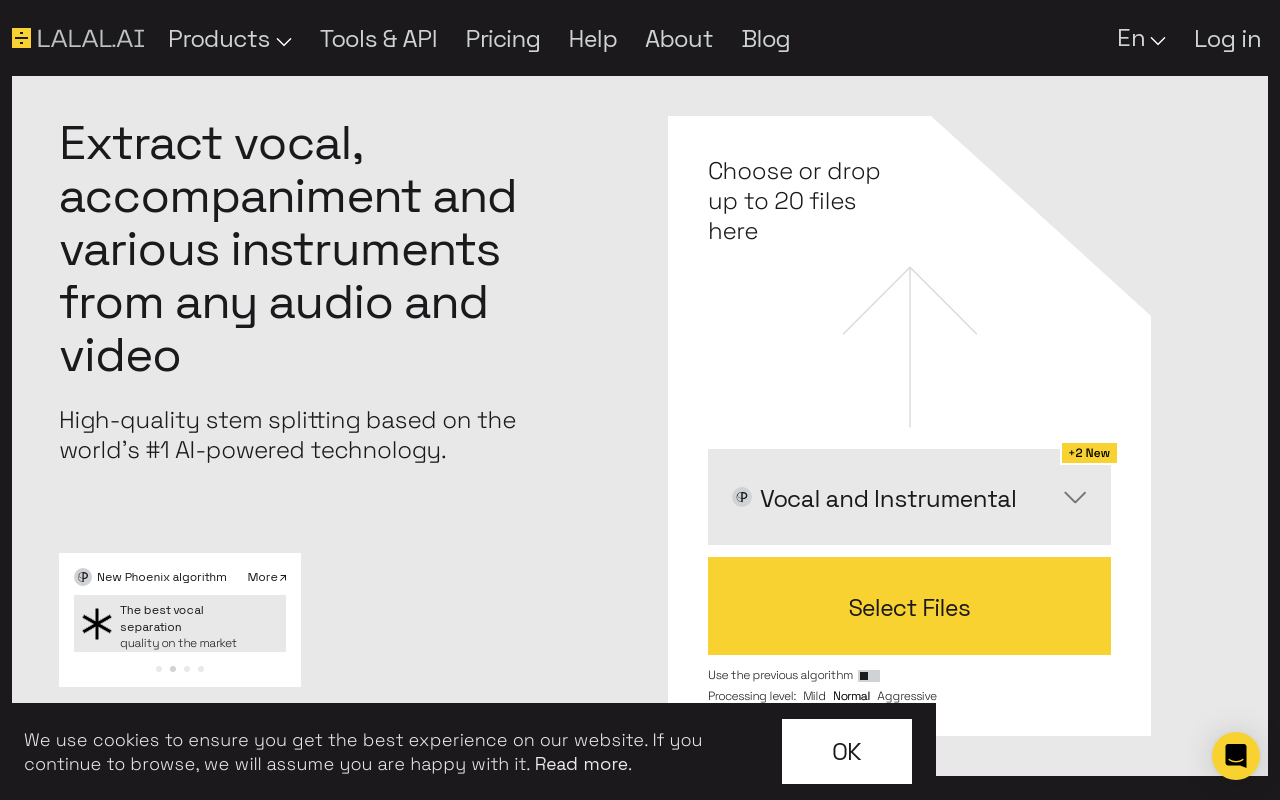This screenshot has width=1280, height=800.
Task: Click the Phoenix algorithm circle icon in the carousel
Action: [83, 577]
